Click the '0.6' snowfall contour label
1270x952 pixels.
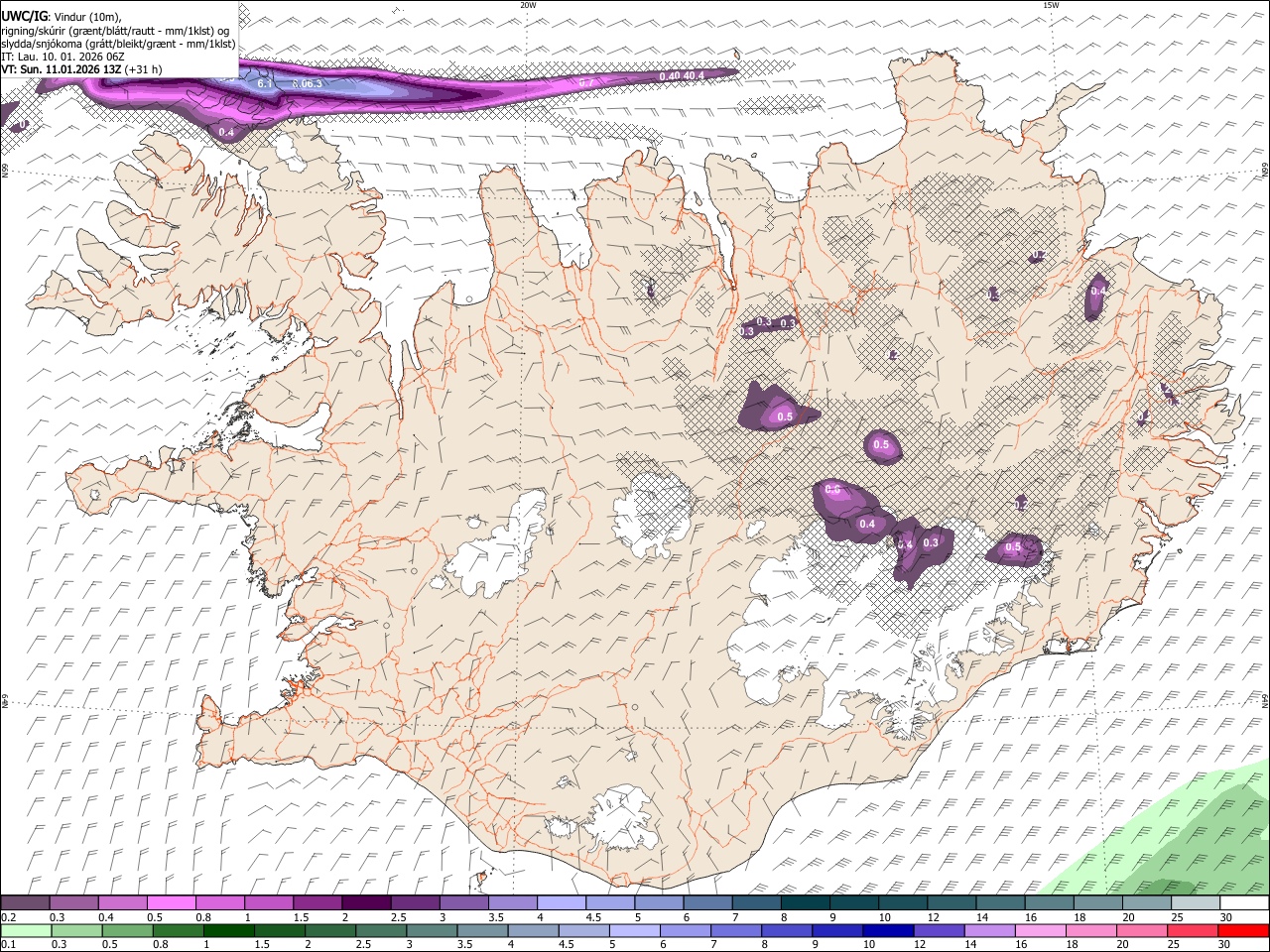pyautogui.click(x=832, y=490)
